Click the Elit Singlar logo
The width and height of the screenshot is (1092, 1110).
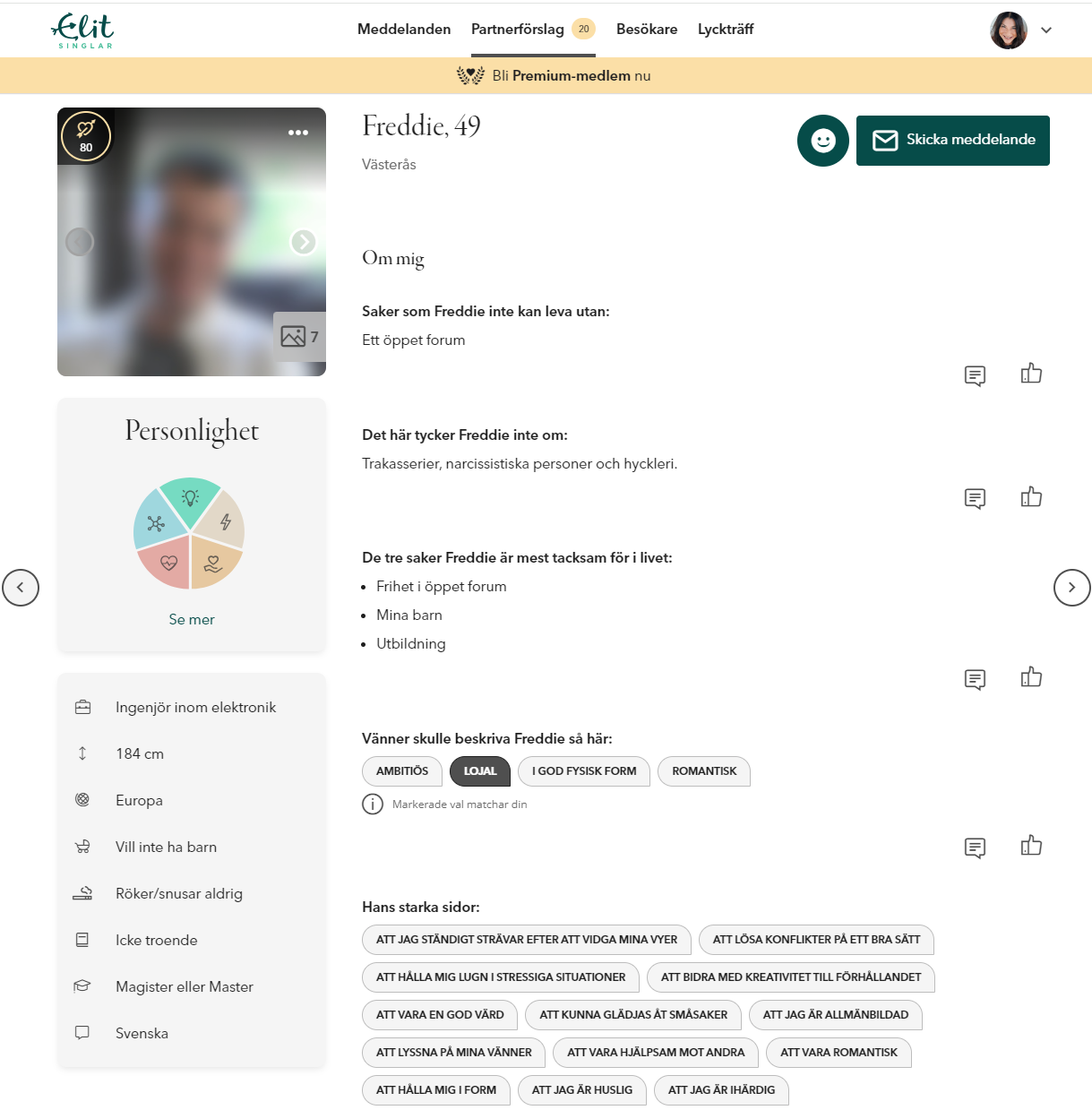pyautogui.click(x=83, y=30)
